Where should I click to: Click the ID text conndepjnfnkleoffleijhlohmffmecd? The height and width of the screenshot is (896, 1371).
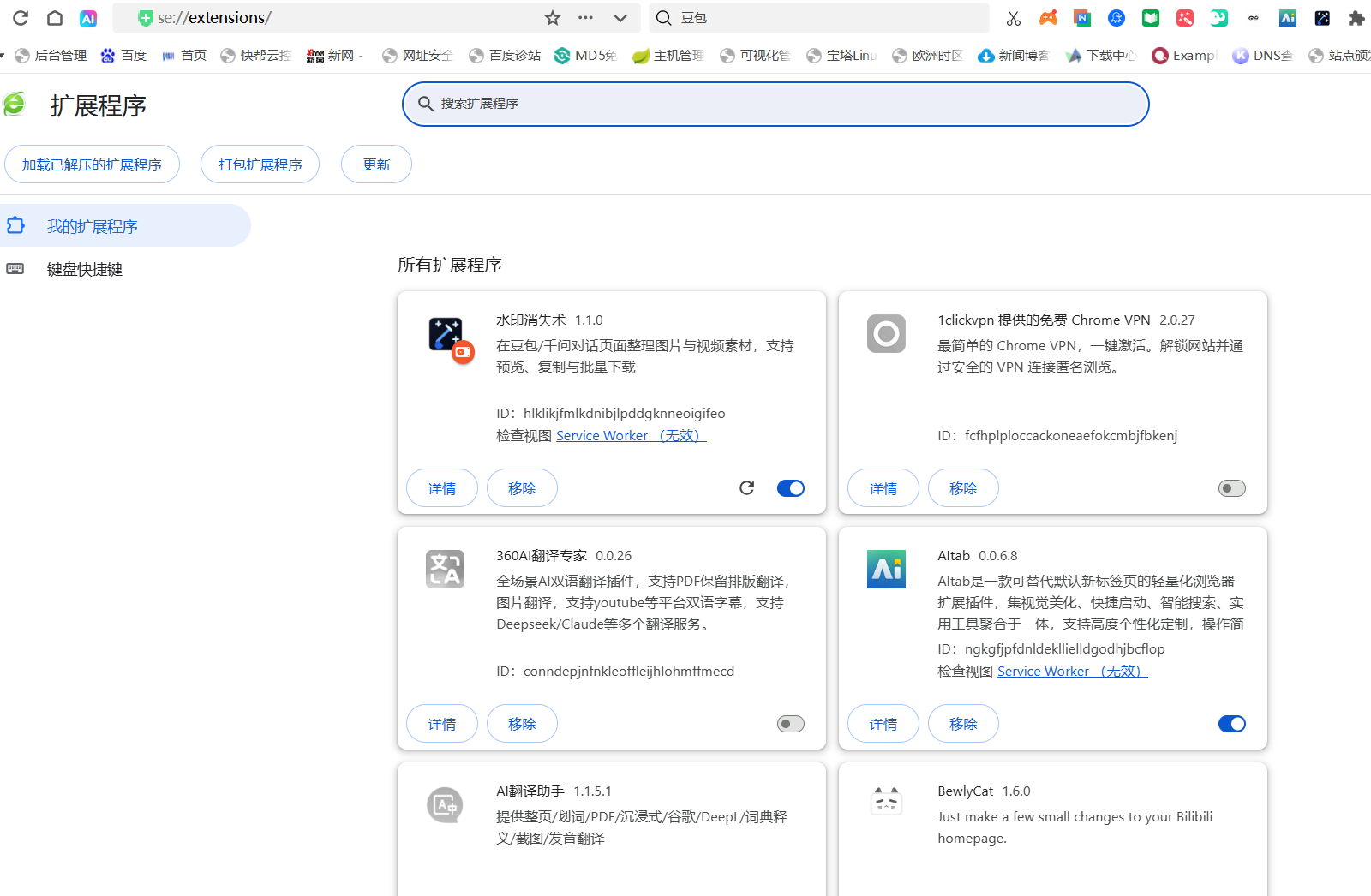pyautogui.click(x=629, y=672)
